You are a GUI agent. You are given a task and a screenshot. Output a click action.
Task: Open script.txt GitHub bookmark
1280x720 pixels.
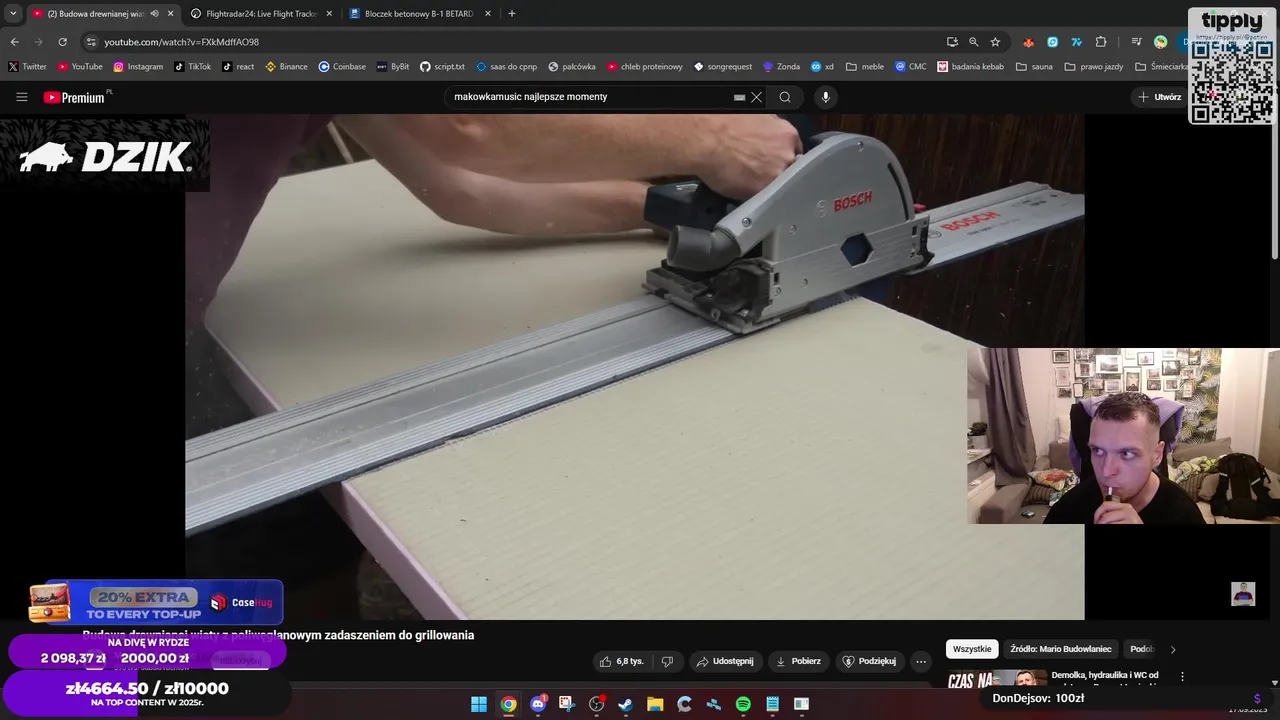[x=442, y=67]
